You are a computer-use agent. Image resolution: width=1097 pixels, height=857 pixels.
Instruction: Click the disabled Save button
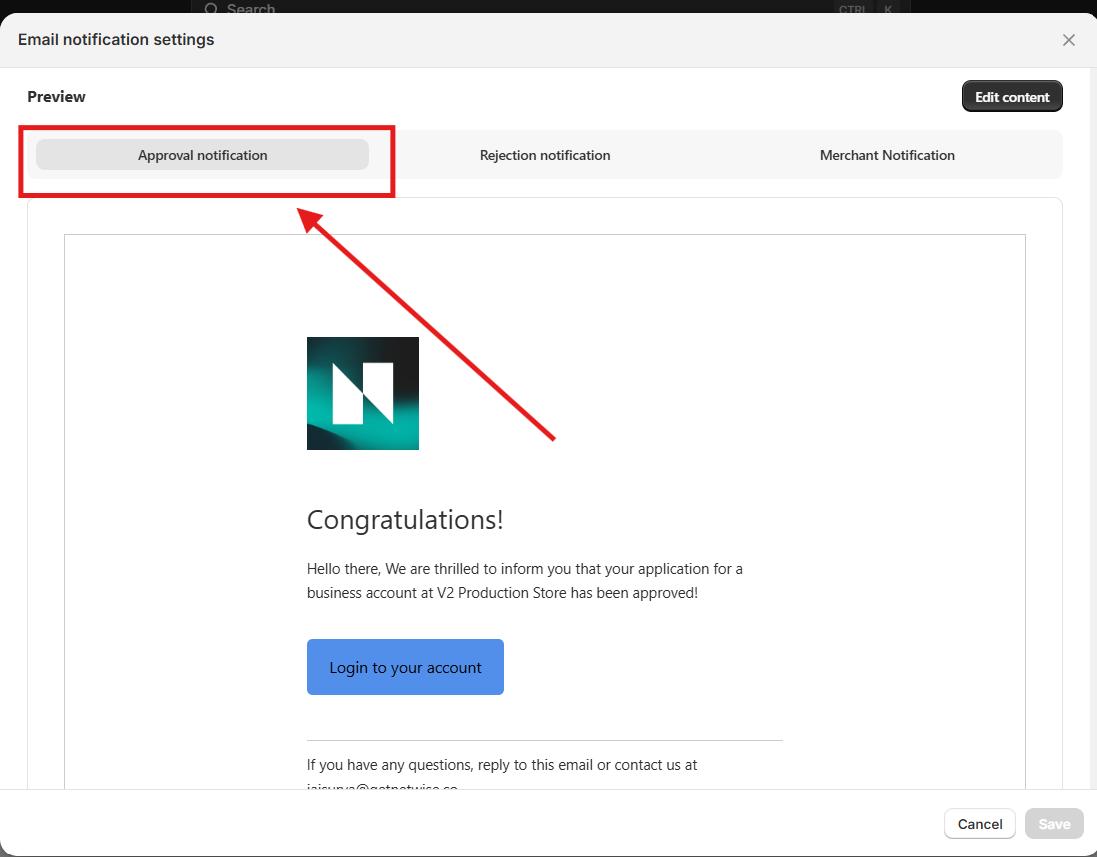[1054, 823]
